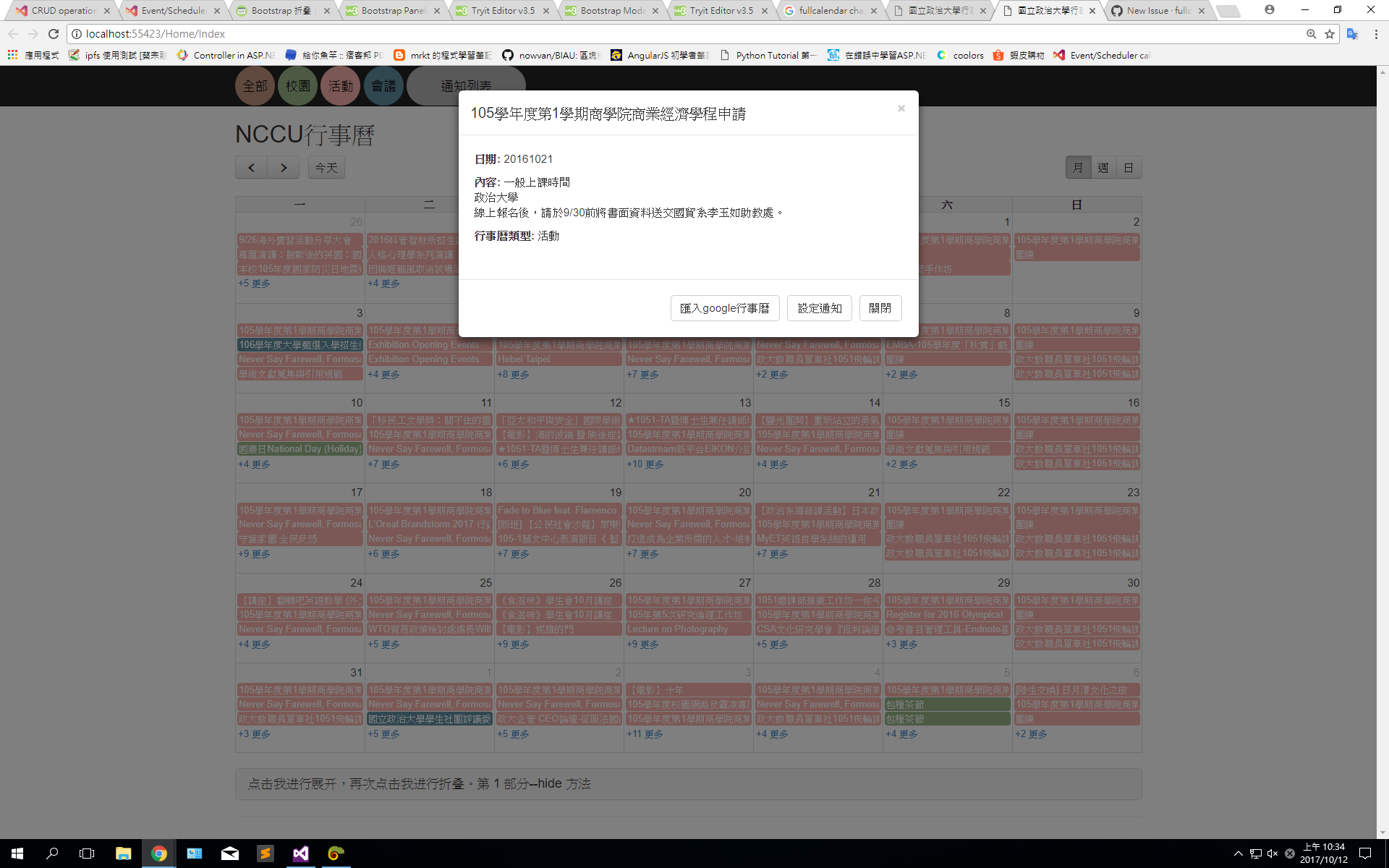This screenshot has width=1389, height=868.
Task: Click the Windows Start button
Action: [16, 854]
